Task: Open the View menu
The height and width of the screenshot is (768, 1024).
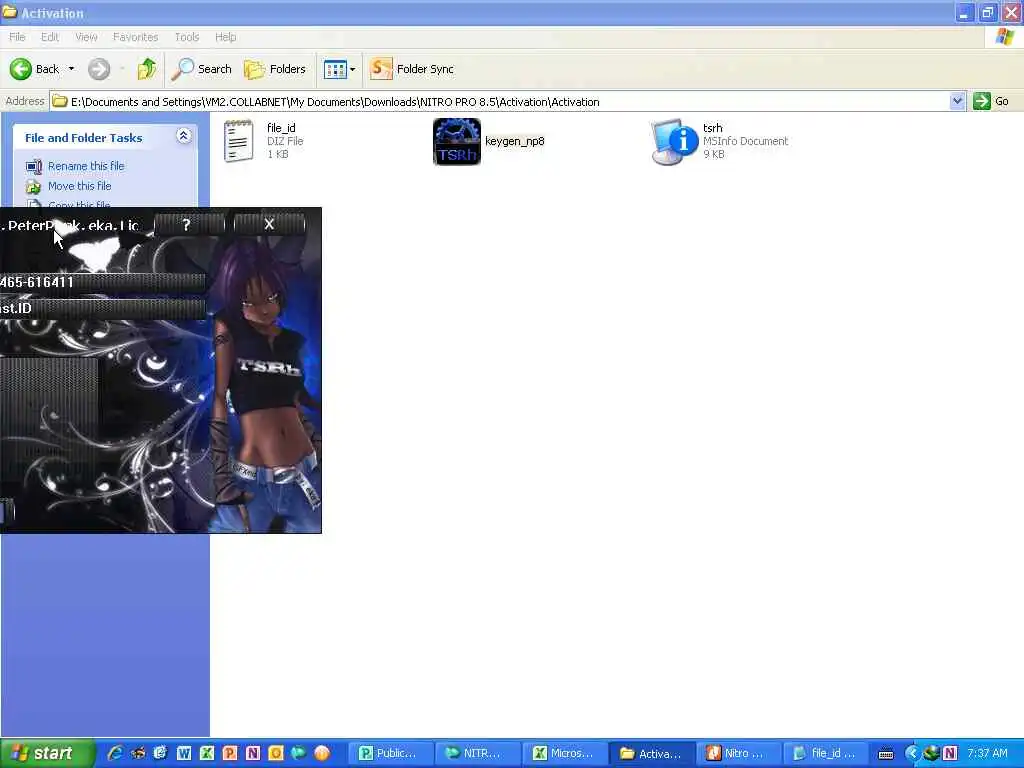Action: pos(86,37)
